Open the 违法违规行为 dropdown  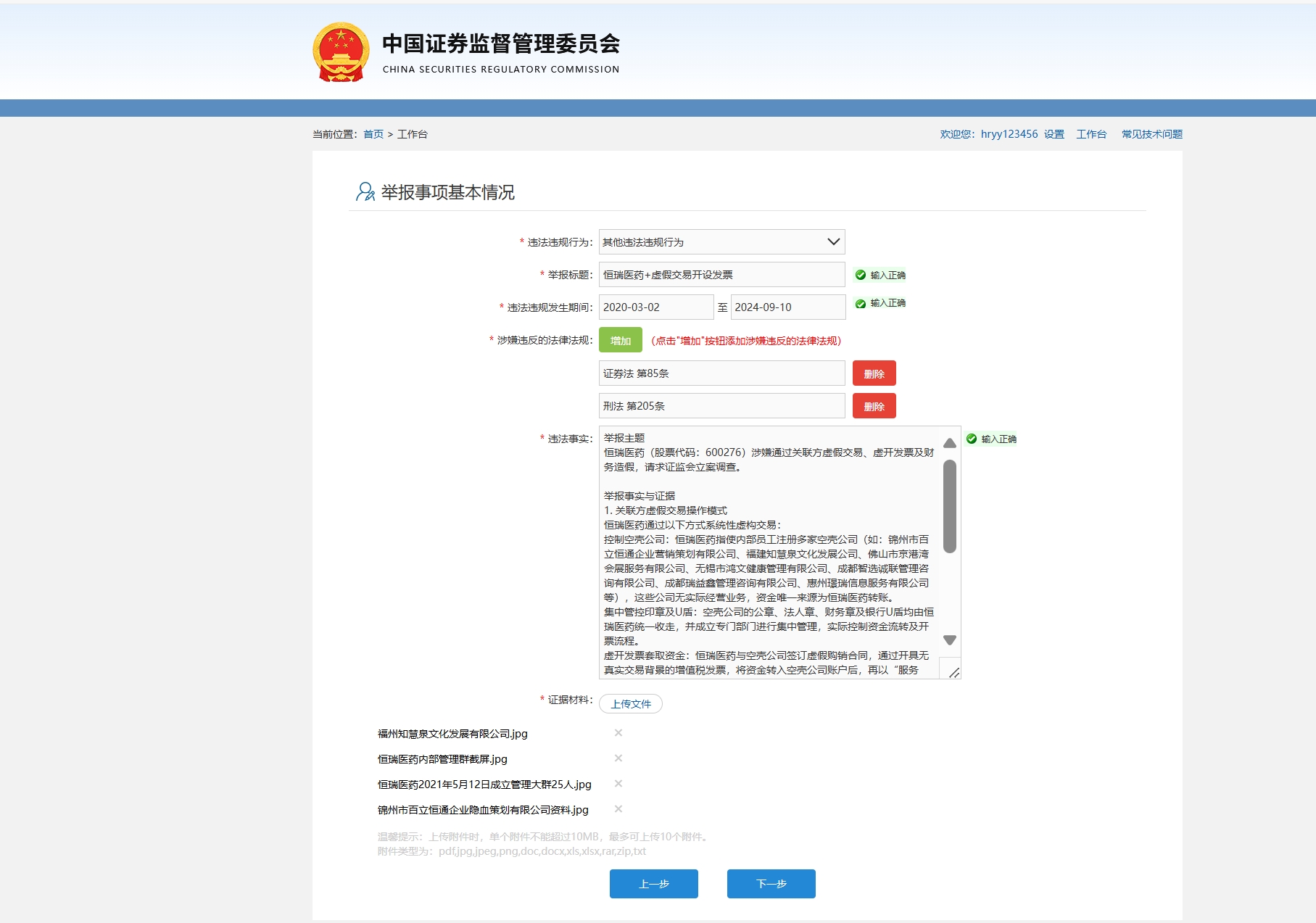pyautogui.click(x=722, y=241)
